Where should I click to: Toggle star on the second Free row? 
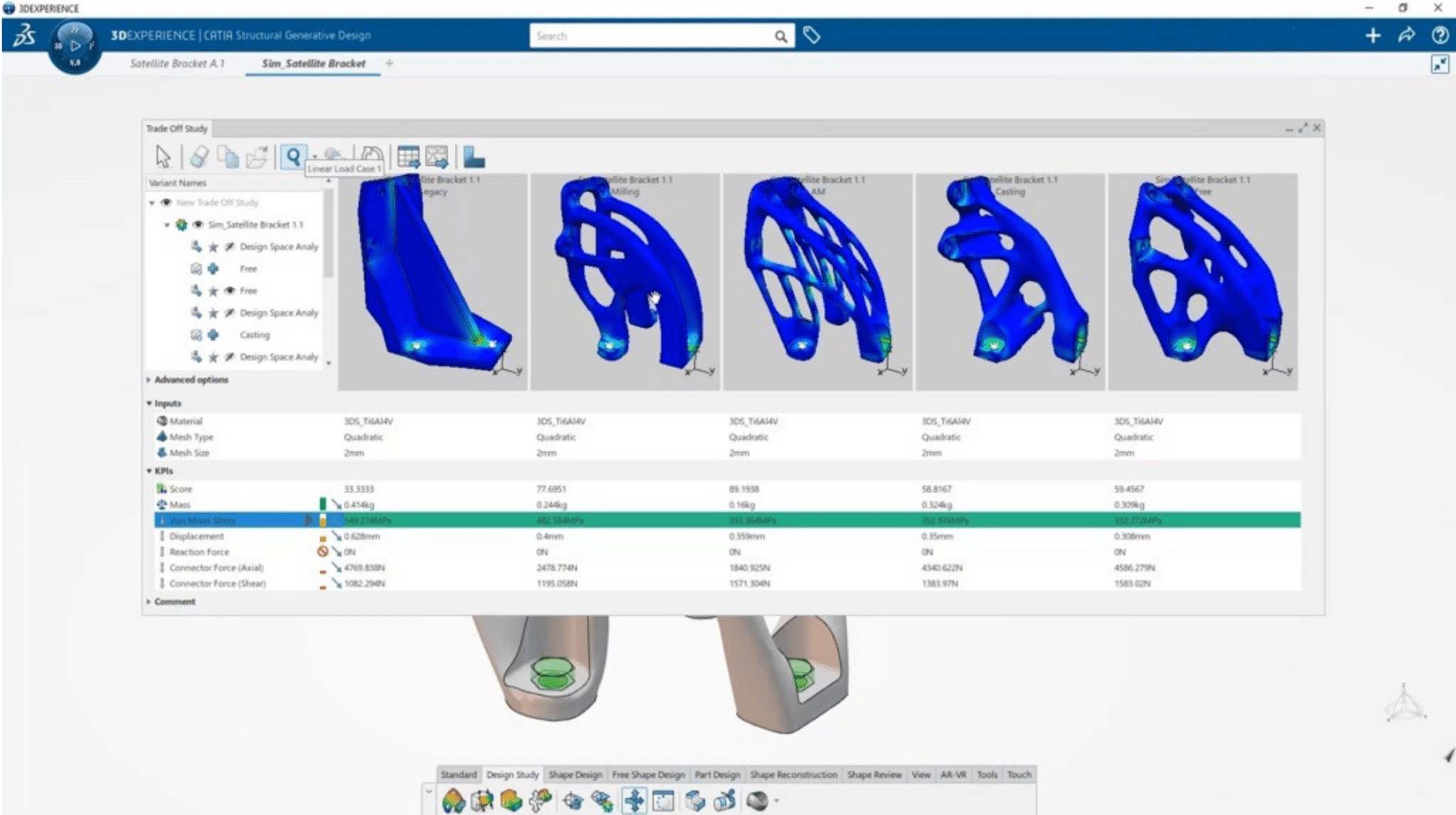coord(213,291)
